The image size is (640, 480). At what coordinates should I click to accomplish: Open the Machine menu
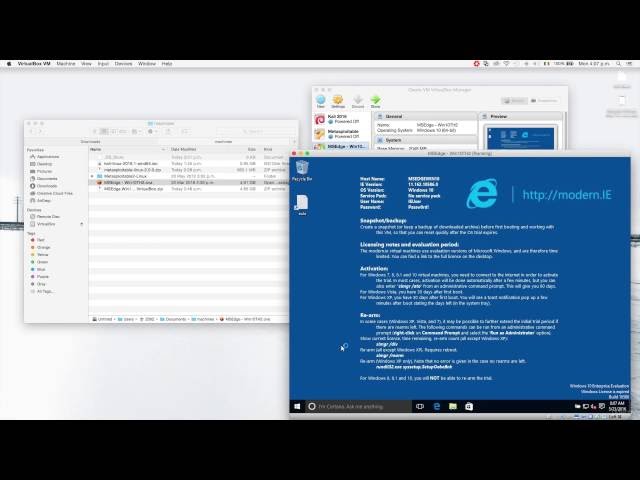pos(66,64)
